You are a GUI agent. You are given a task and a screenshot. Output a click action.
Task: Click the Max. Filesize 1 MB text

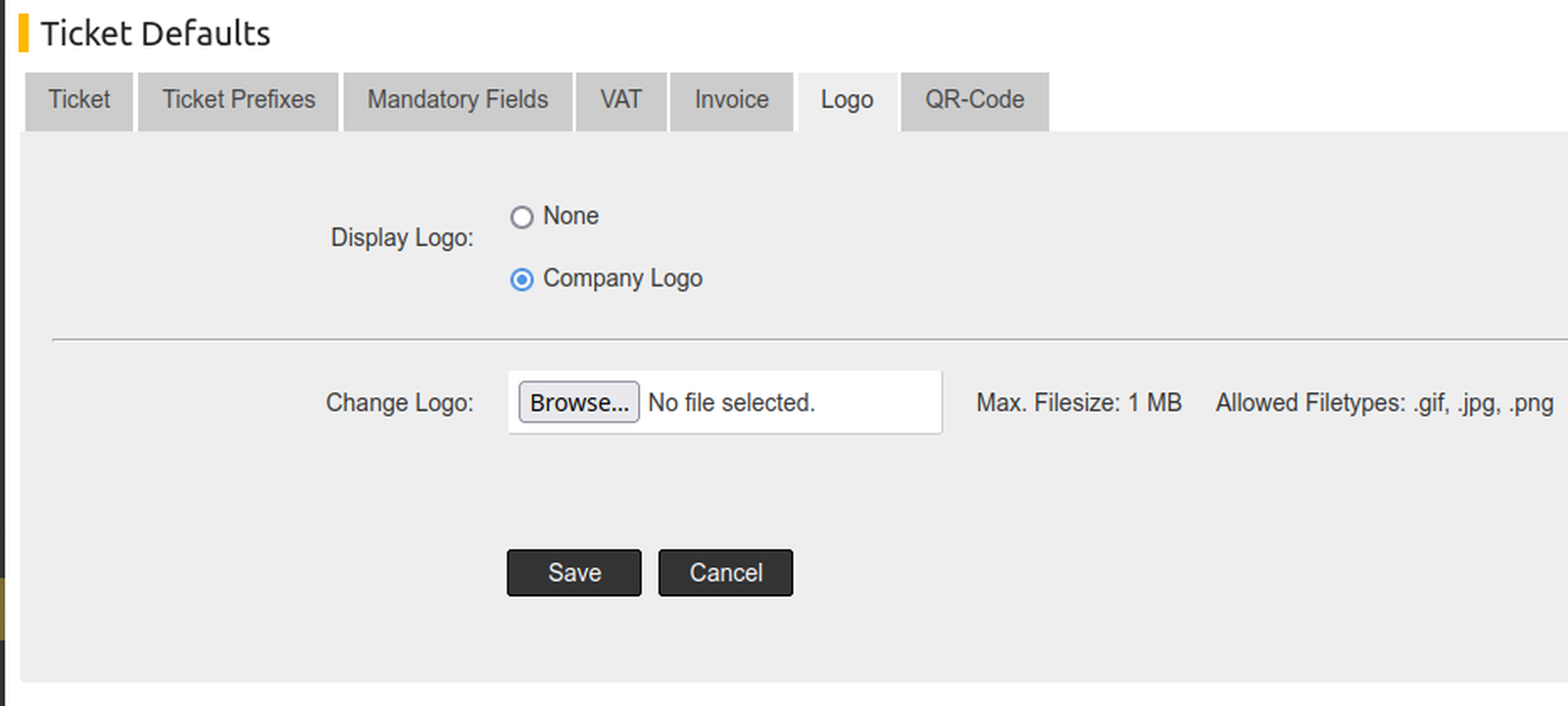1078,402
